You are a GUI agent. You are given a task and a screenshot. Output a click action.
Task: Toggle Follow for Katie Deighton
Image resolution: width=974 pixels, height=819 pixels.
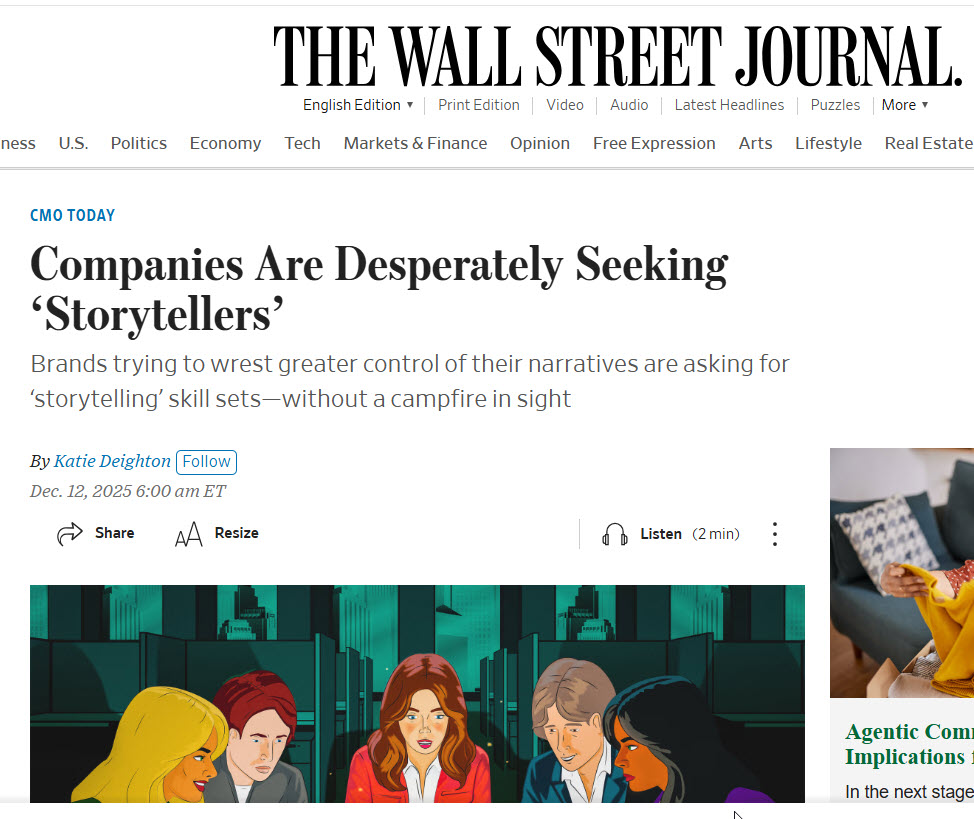(206, 461)
